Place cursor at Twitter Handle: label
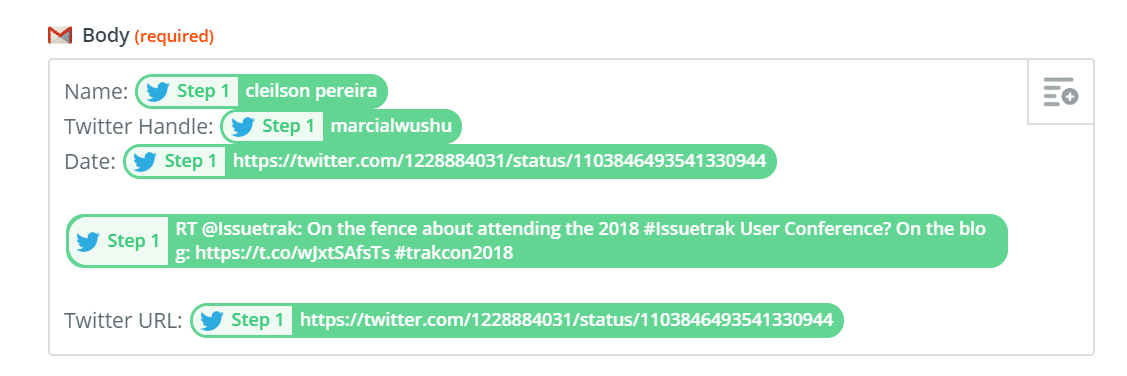The width and height of the screenshot is (1127, 376). [139, 127]
